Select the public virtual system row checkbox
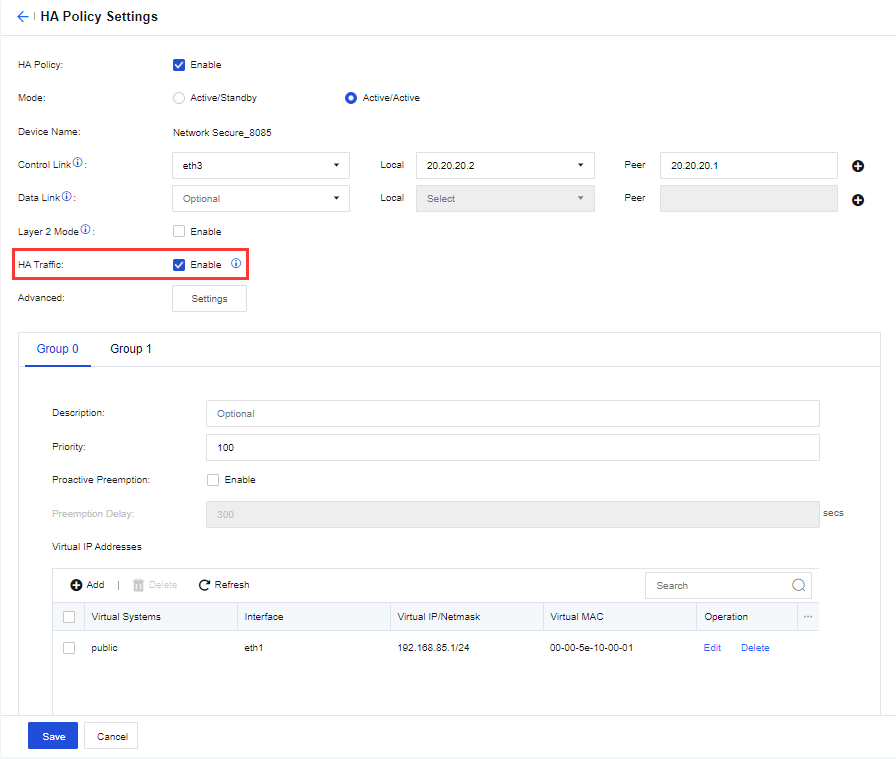 pos(69,648)
